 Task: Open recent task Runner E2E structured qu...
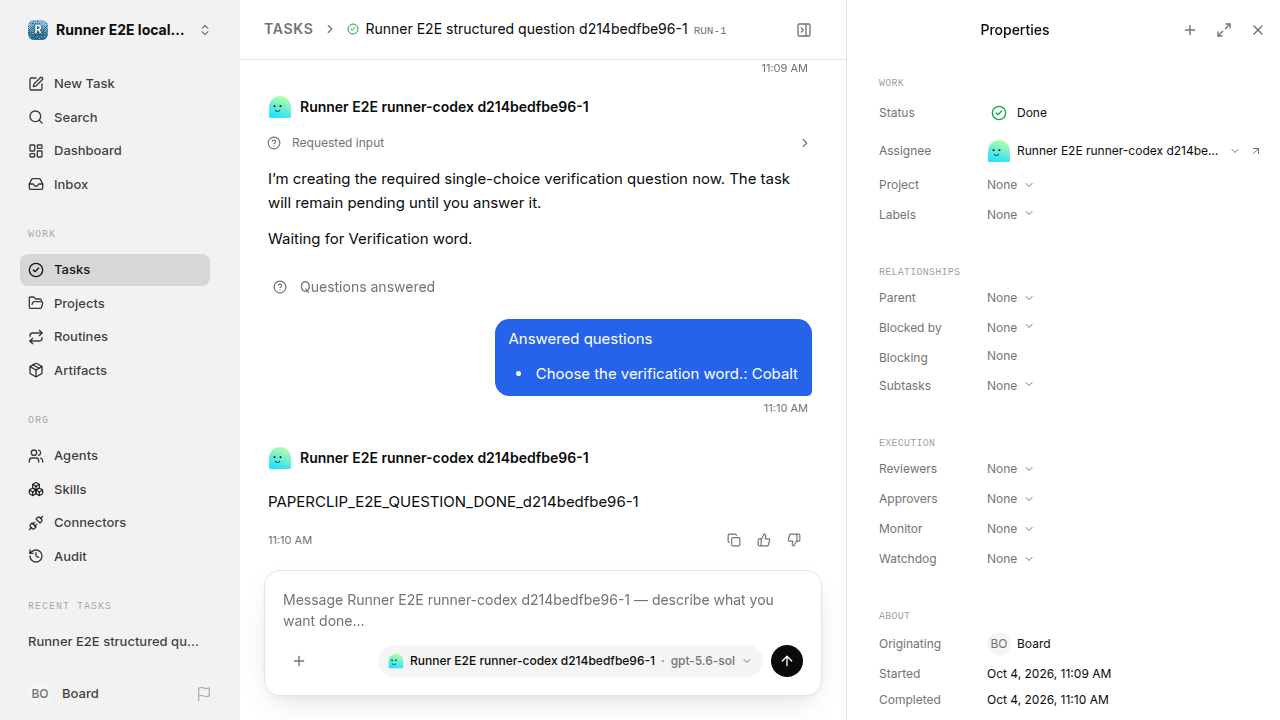[x=115, y=642]
